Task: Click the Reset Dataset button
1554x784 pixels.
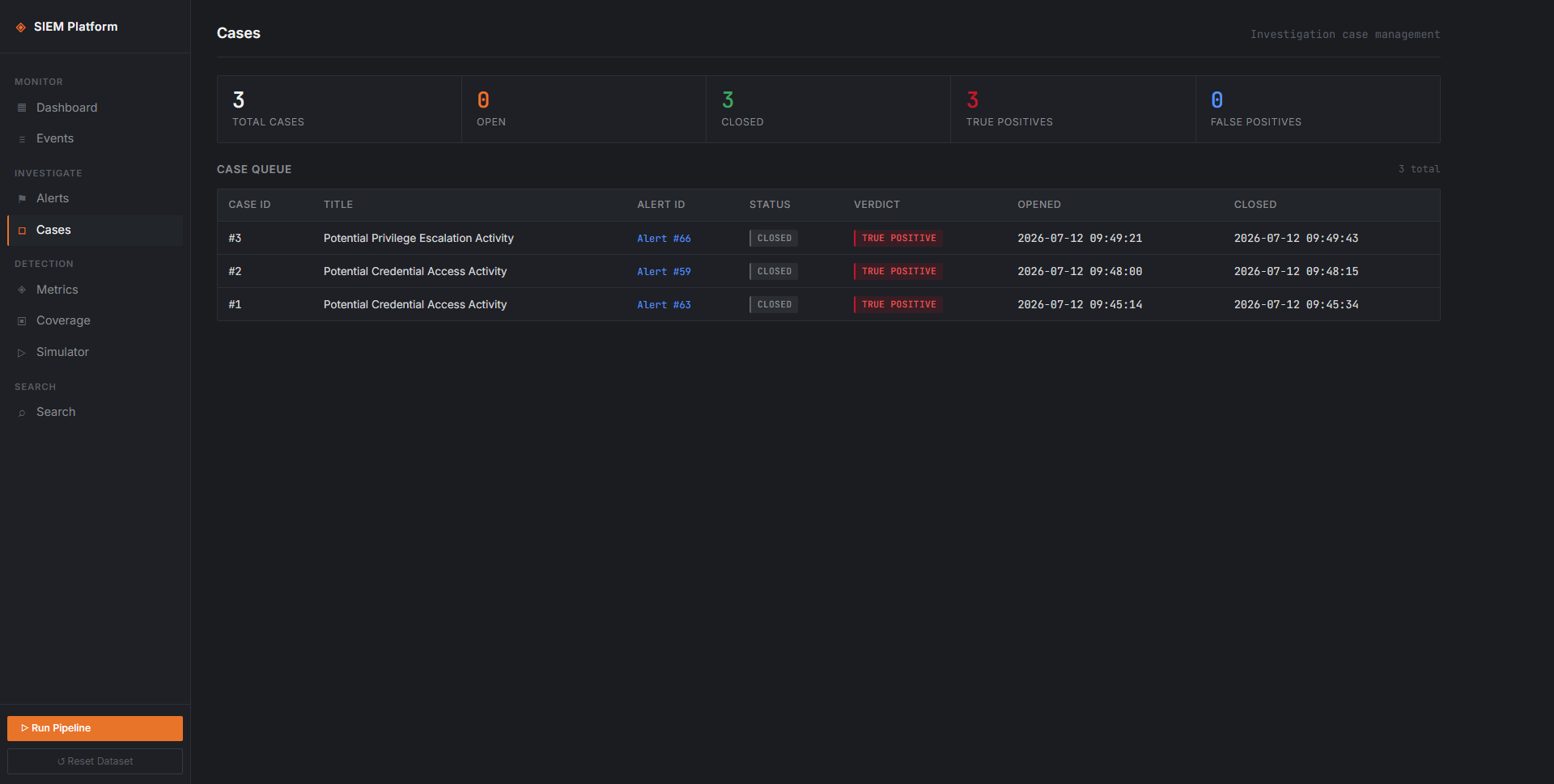Action: (x=95, y=761)
